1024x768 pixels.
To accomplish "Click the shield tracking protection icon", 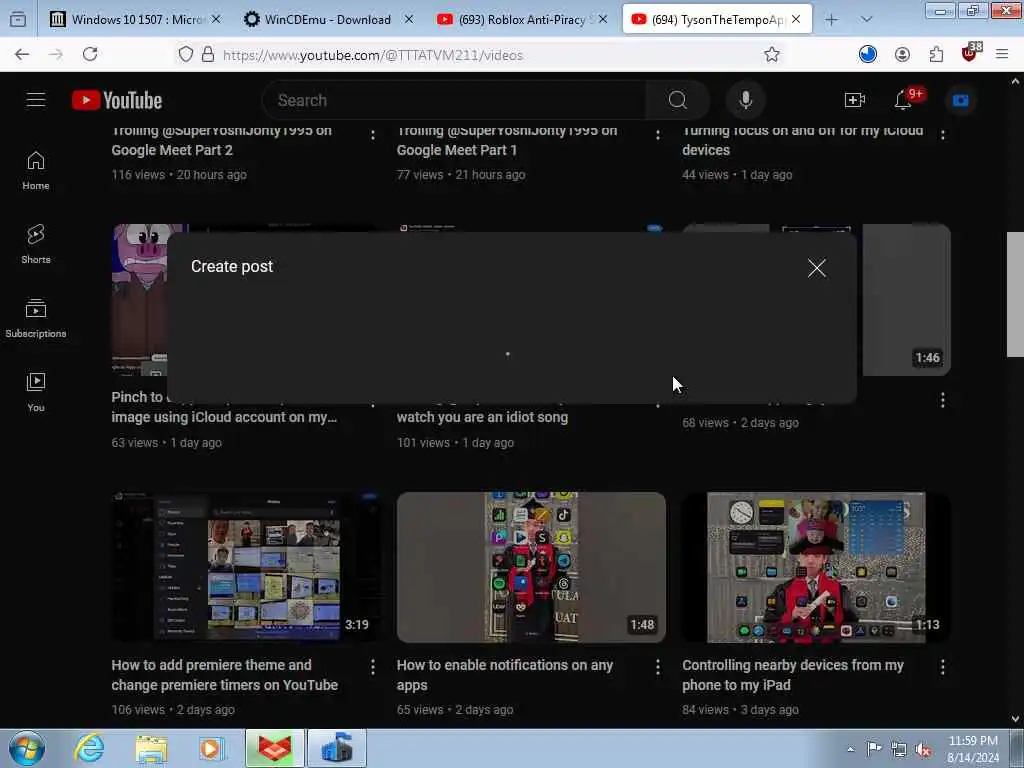I will point(186,55).
